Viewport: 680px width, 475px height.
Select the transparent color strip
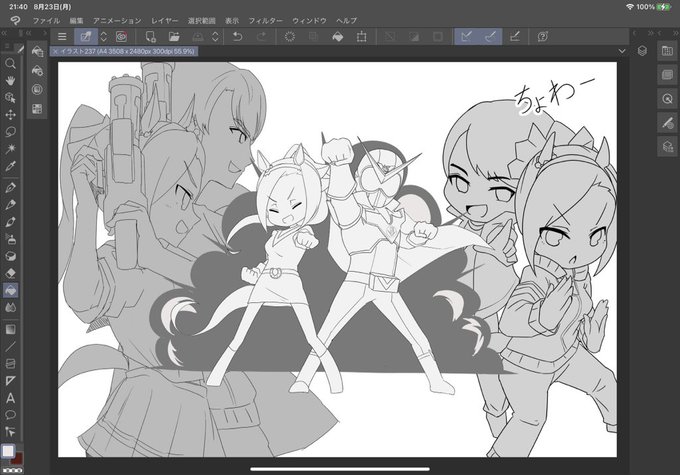point(12,470)
